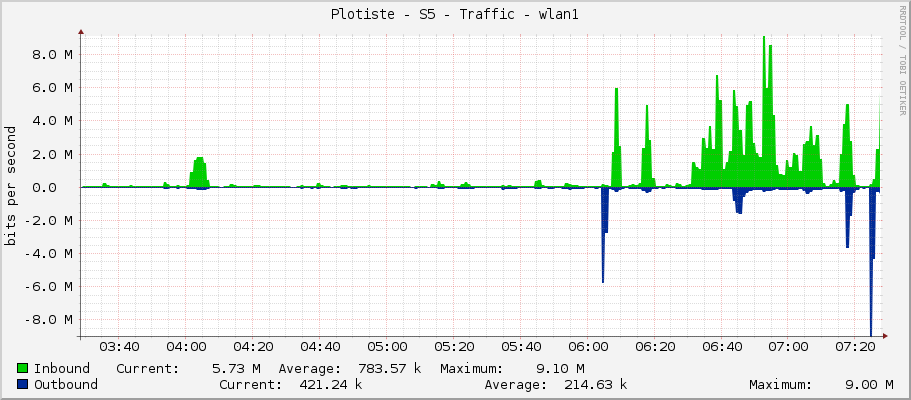Viewport: 911px width, 400px height.
Task: Click the '-2.0 M' y-axis label
Action: coord(48,221)
